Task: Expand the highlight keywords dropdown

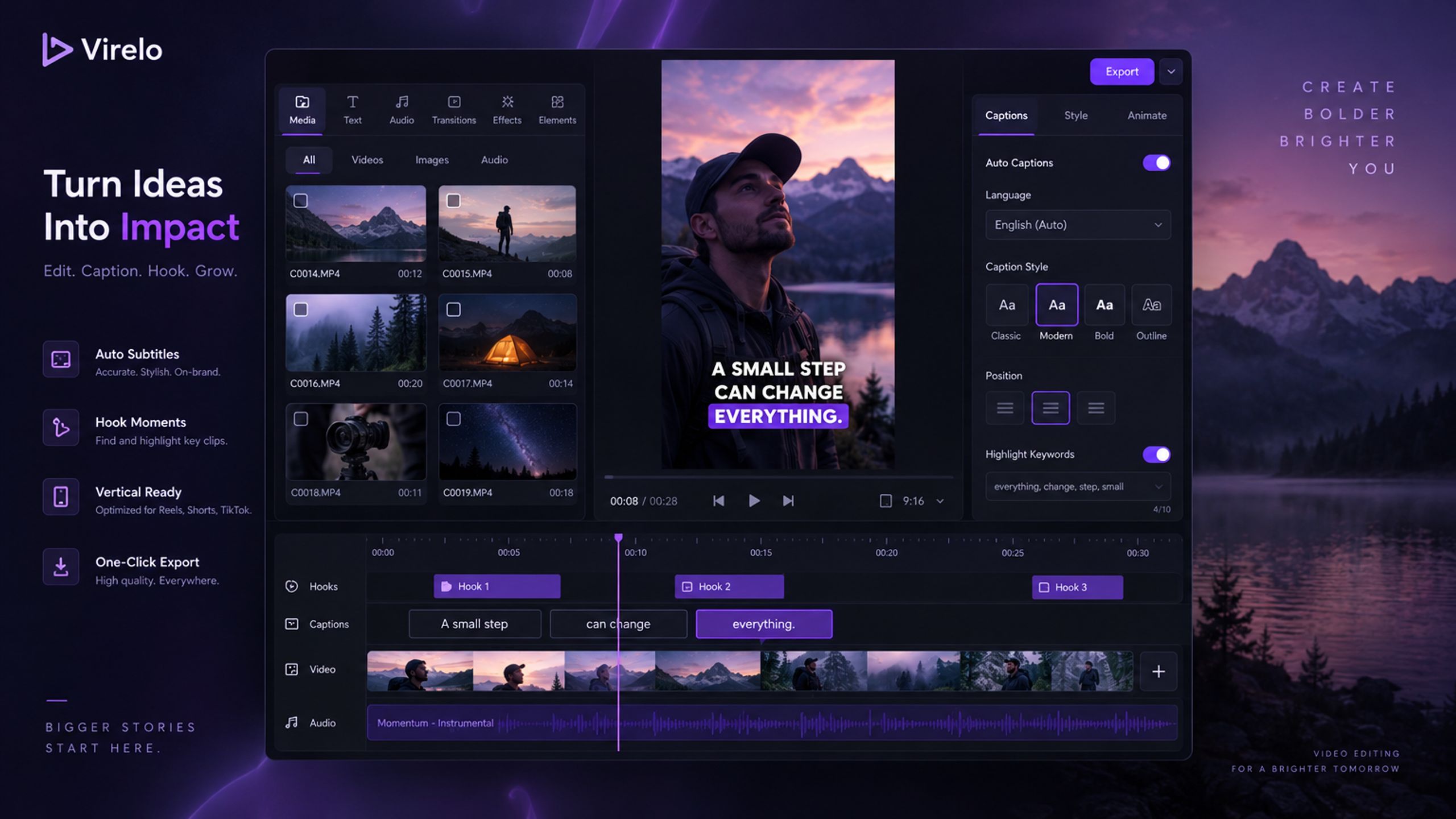Action: 1158,486
